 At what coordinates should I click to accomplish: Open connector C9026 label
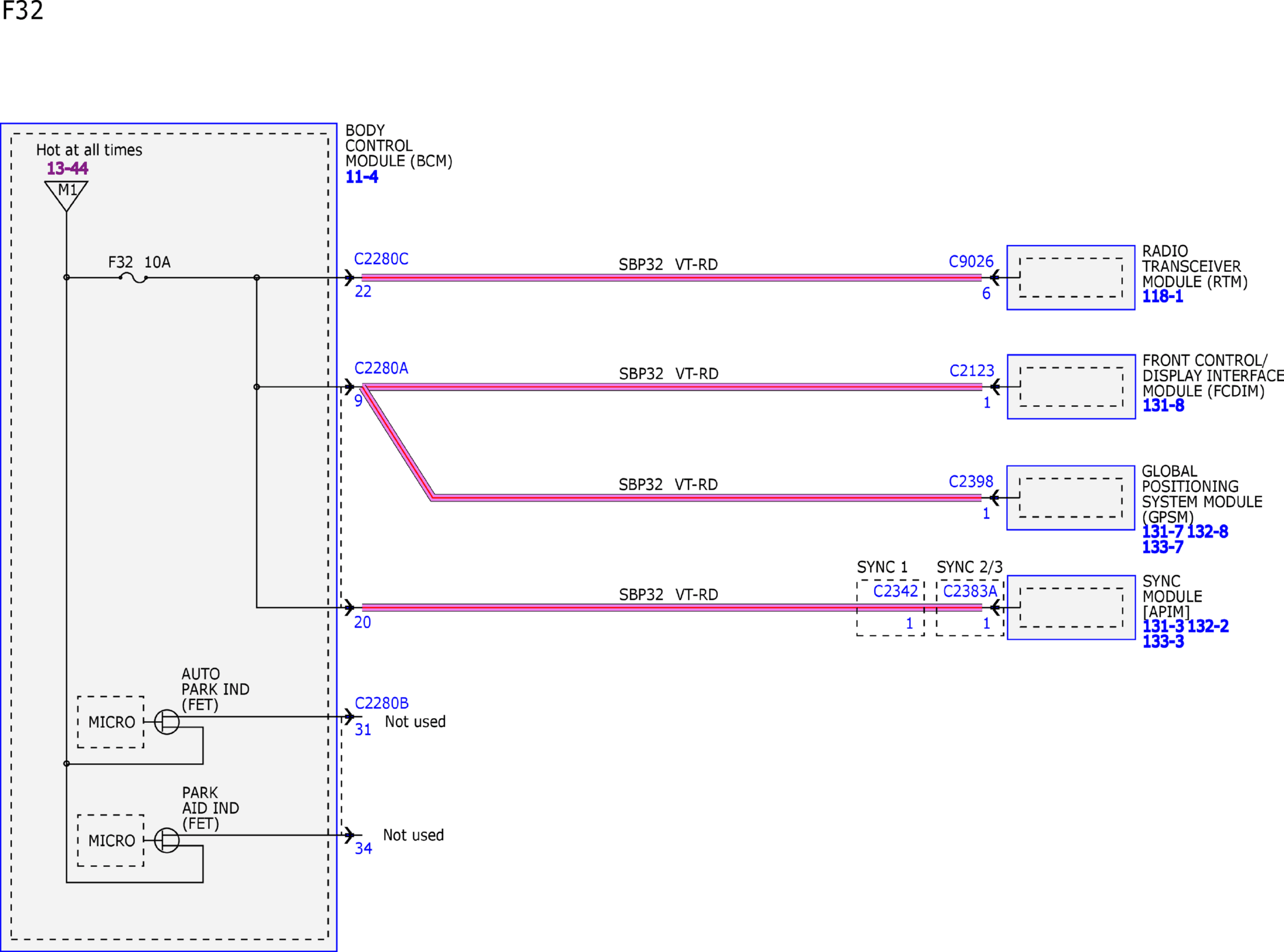(971, 262)
